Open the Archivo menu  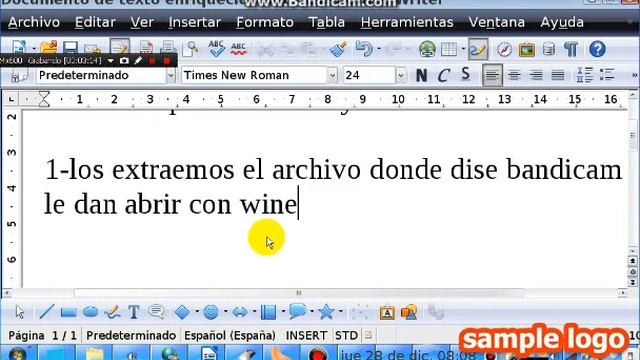tap(34, 22)
